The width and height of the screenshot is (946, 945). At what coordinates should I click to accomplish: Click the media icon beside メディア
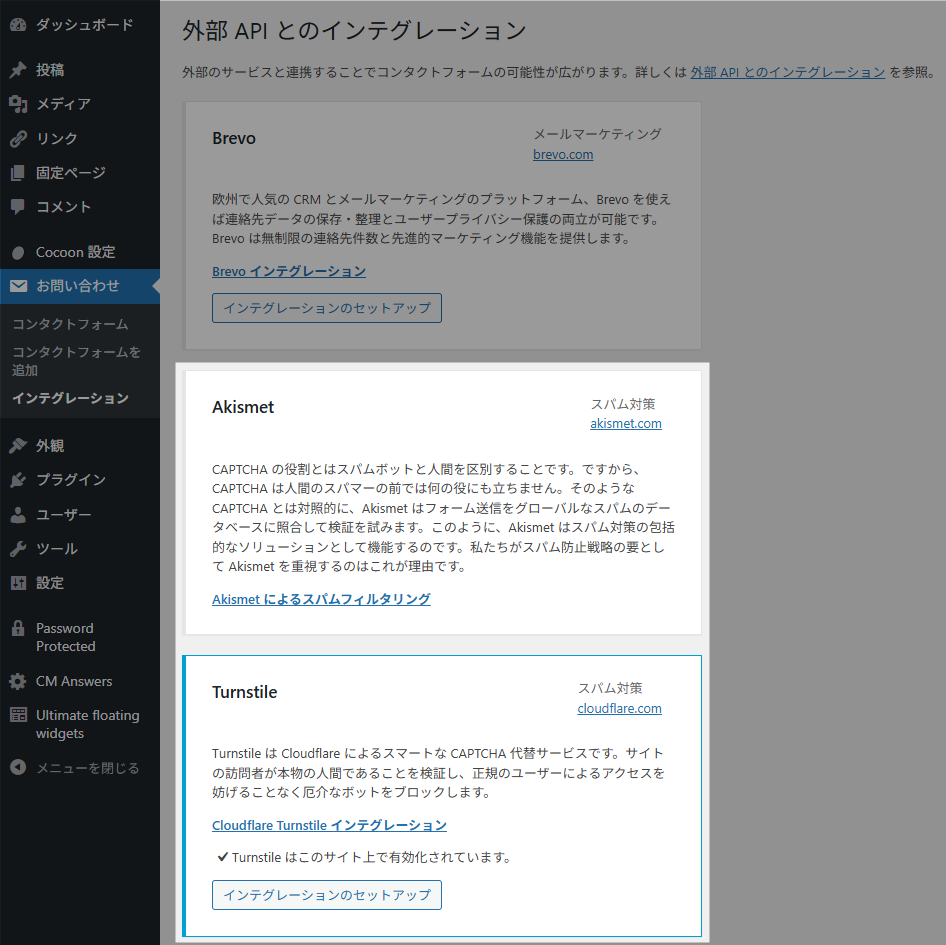coord(18,104)
